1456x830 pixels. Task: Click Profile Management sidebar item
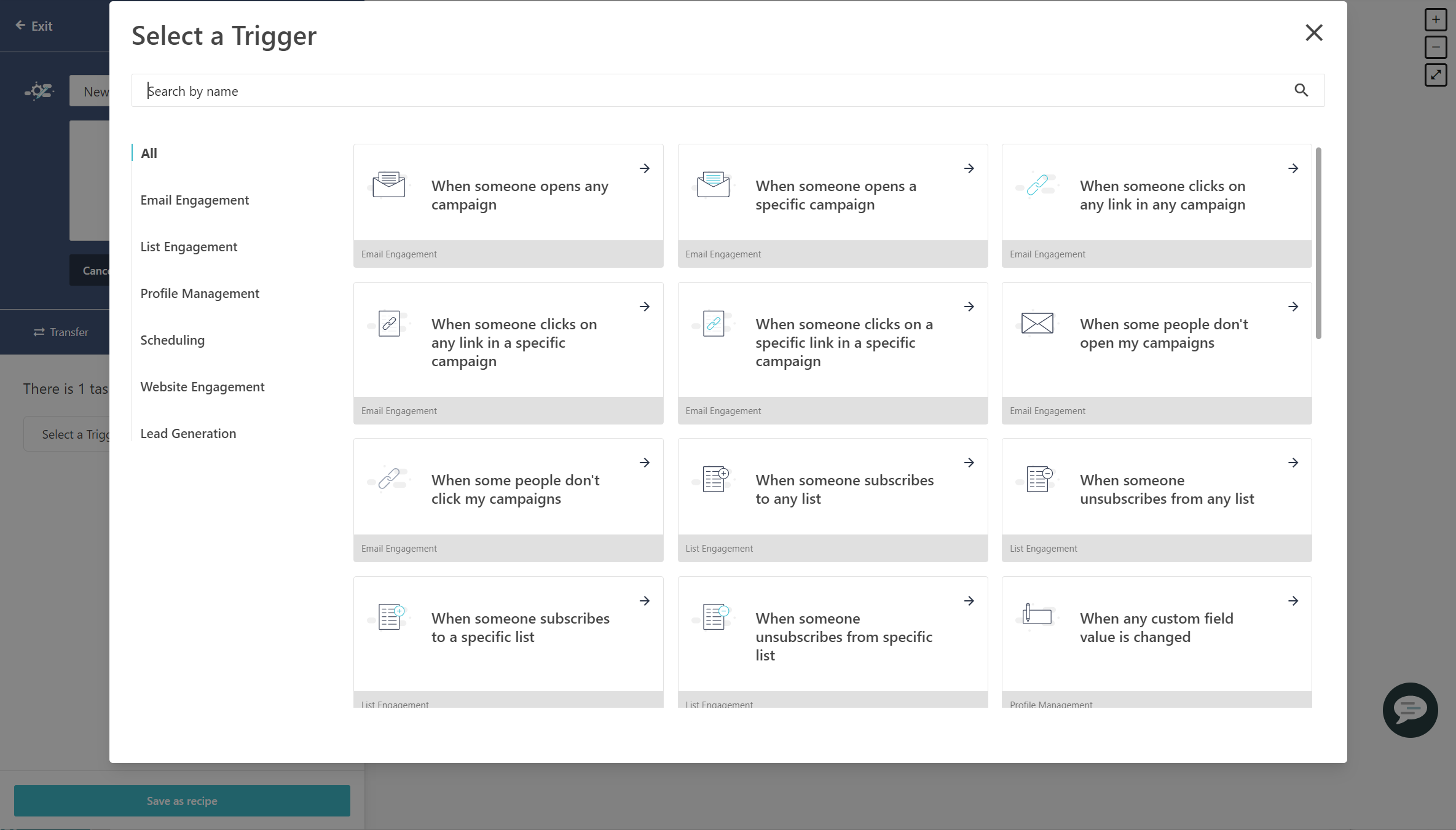200,292
